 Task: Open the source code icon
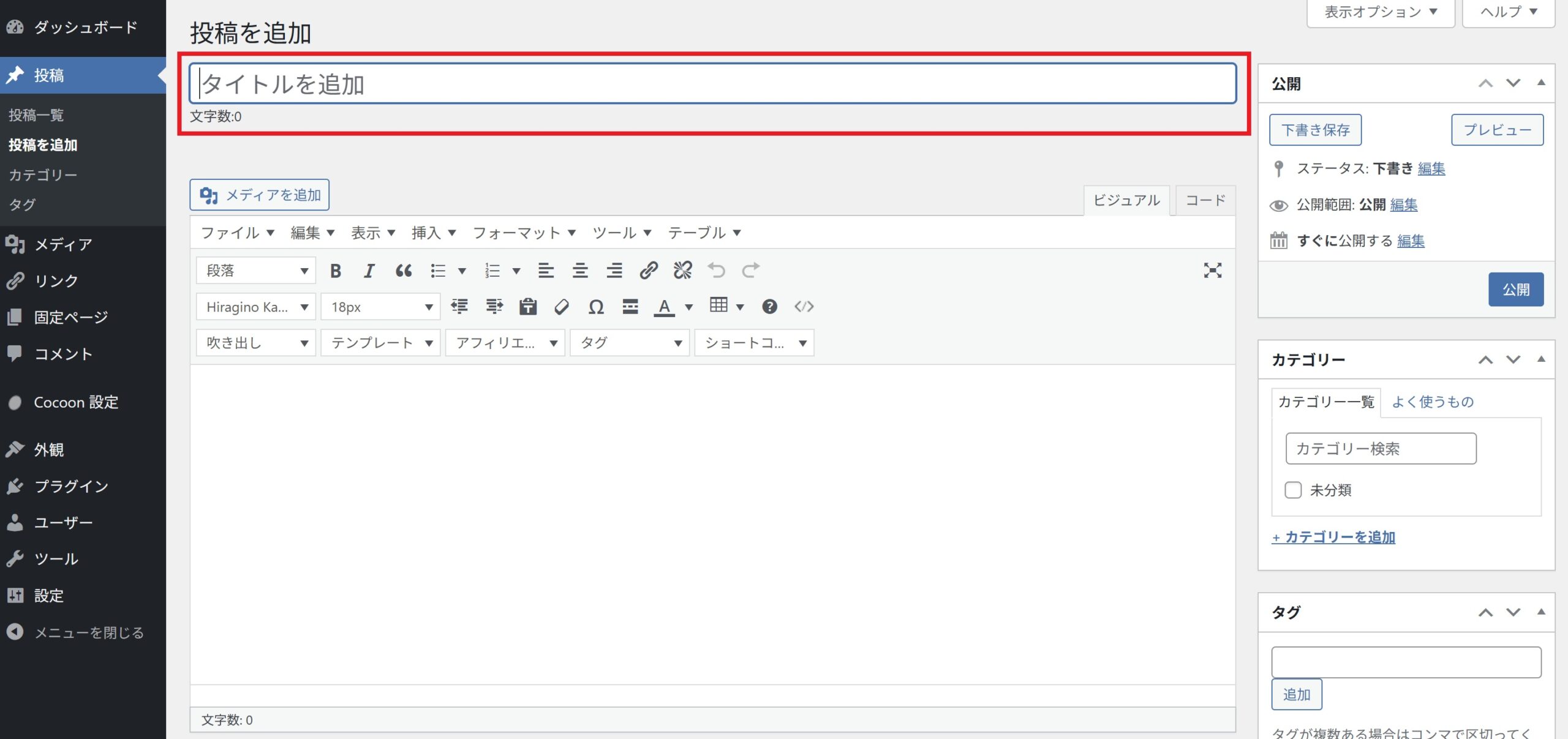click(804, 307)
